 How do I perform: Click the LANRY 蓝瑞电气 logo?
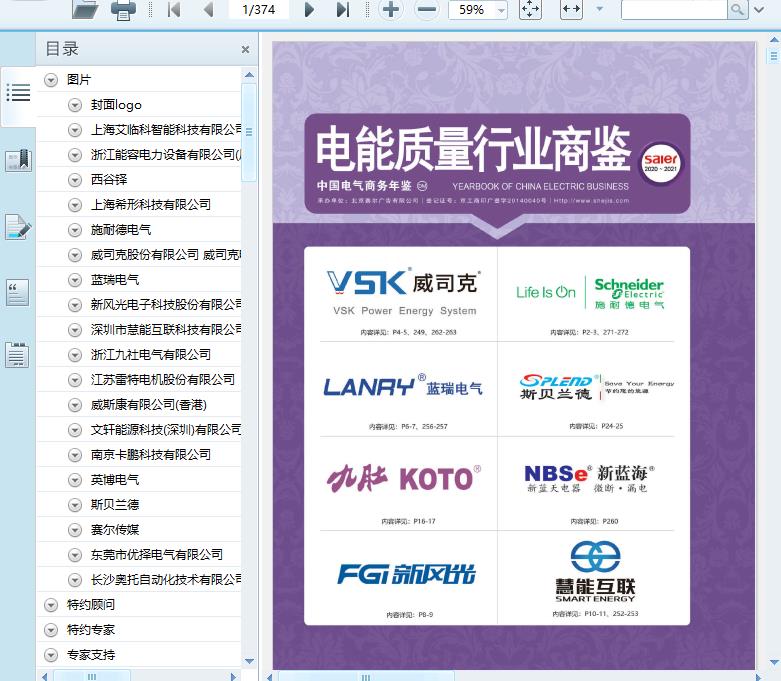point(403,385)
